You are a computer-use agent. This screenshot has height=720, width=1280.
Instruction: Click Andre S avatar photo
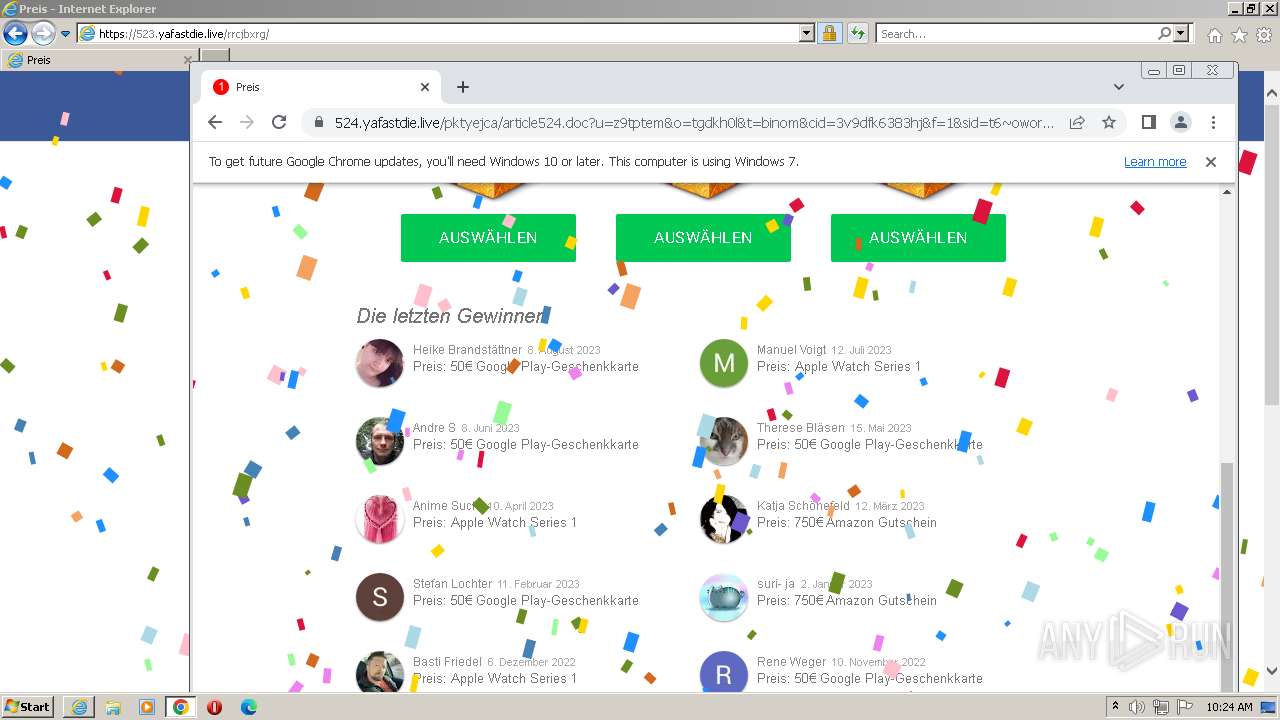(380, 441)
